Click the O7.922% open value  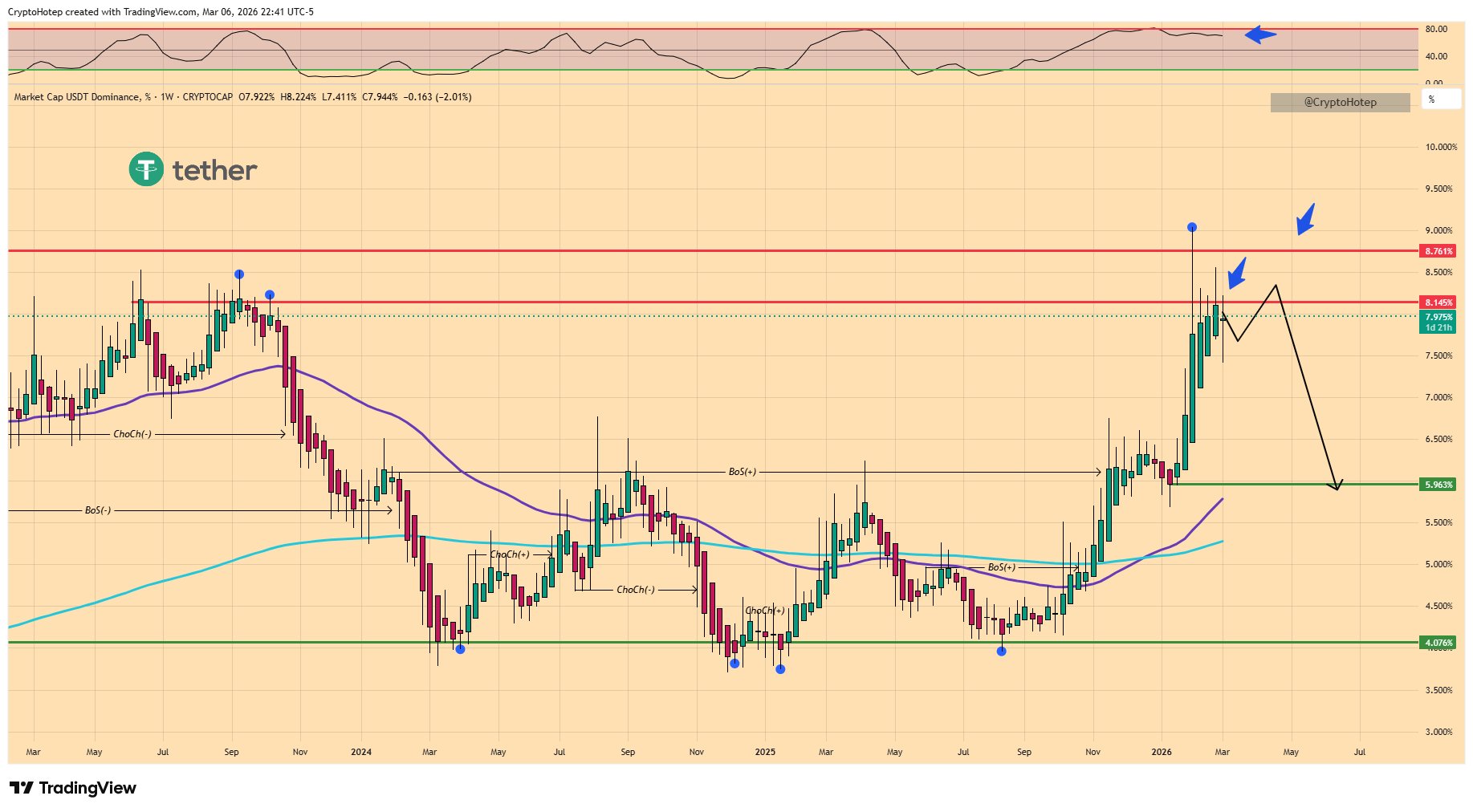click(256, 97)
